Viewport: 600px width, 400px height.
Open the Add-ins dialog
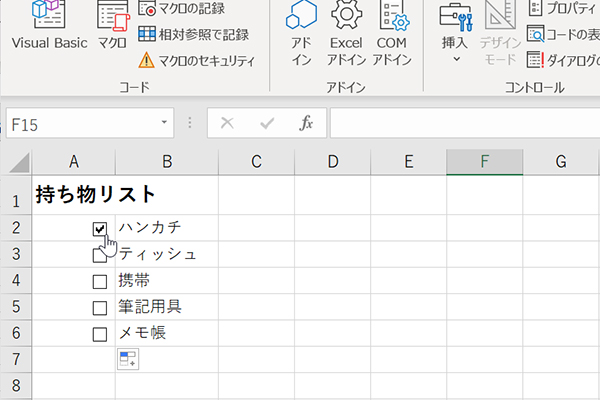pyautogui.click(x=301, y=30)
